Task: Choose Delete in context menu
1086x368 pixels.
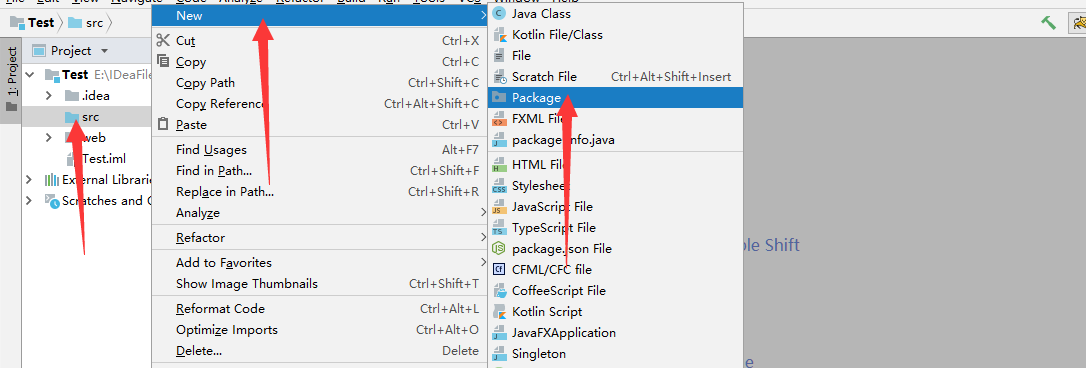Action: (320, 351)
